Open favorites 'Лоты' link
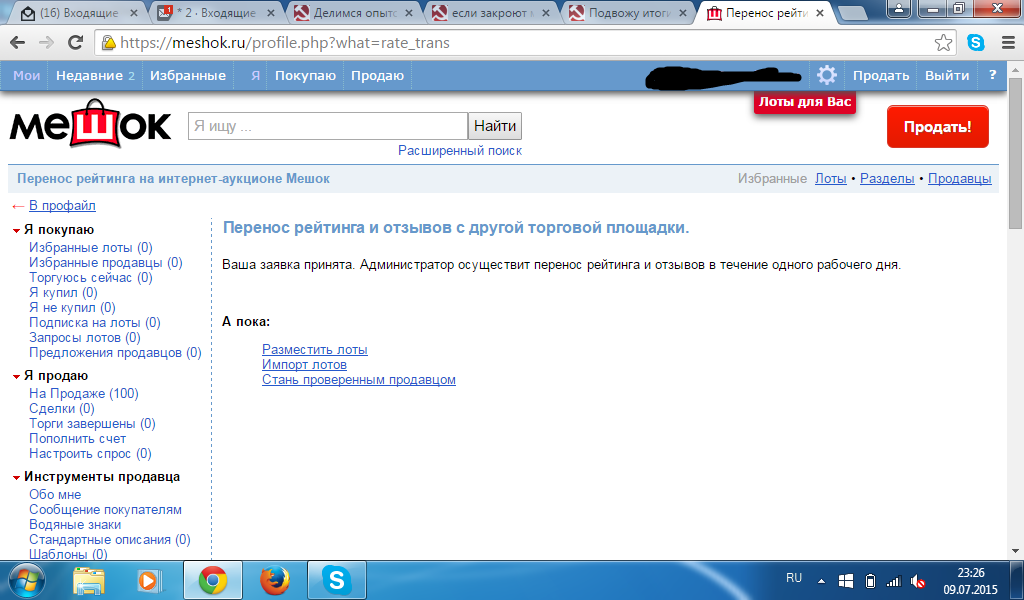 [831, 178]
